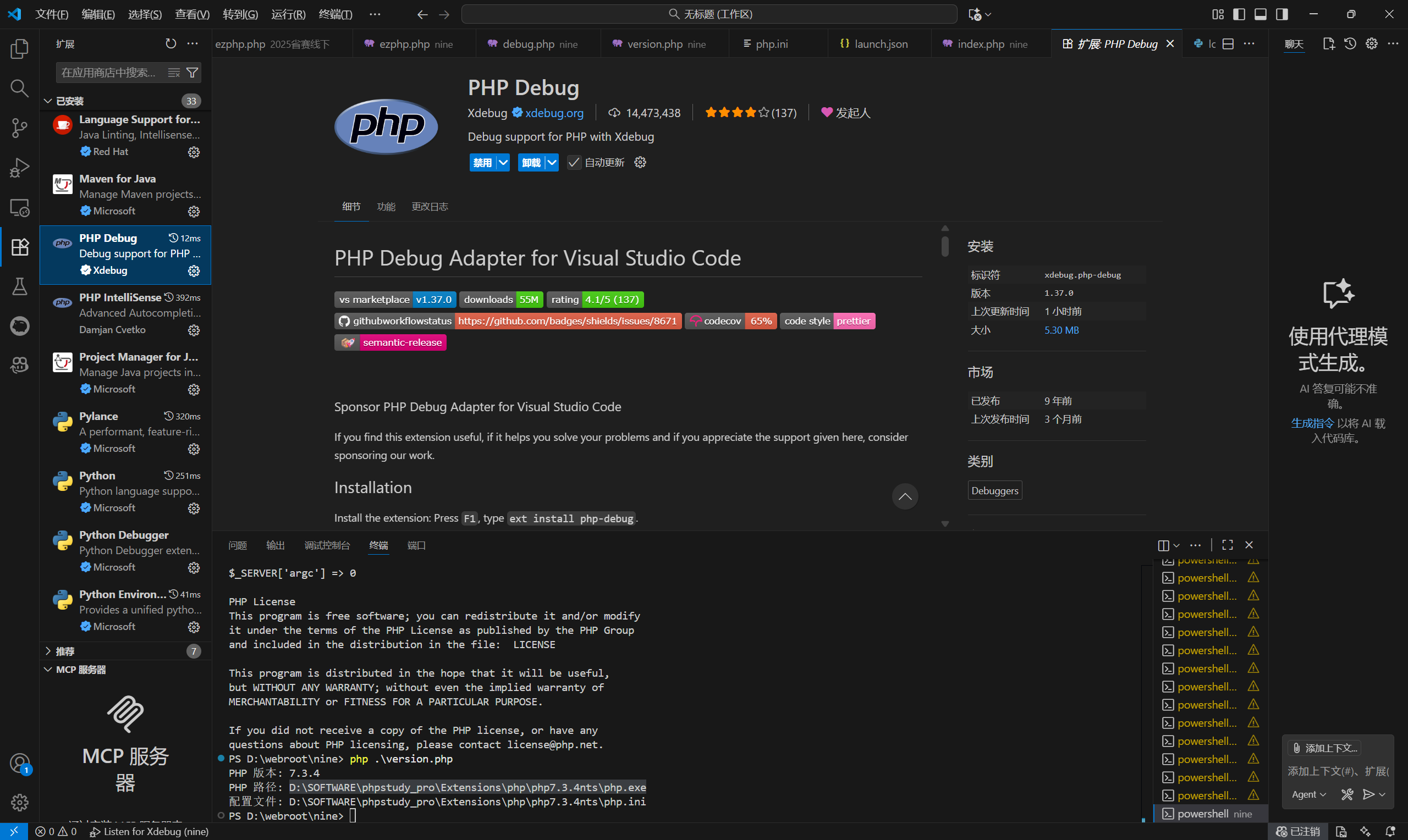
Task: Open Source Control view icon
Action: 19,128
